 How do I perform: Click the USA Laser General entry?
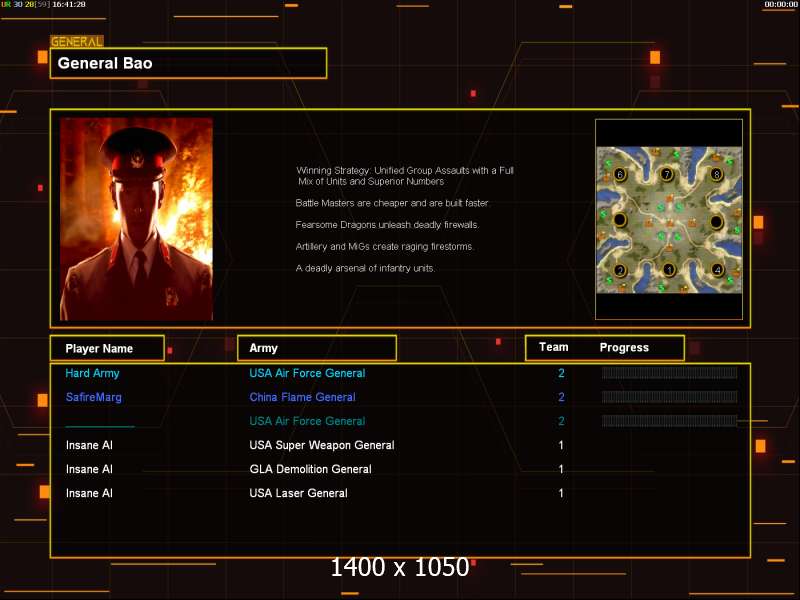tap(298, 493)
